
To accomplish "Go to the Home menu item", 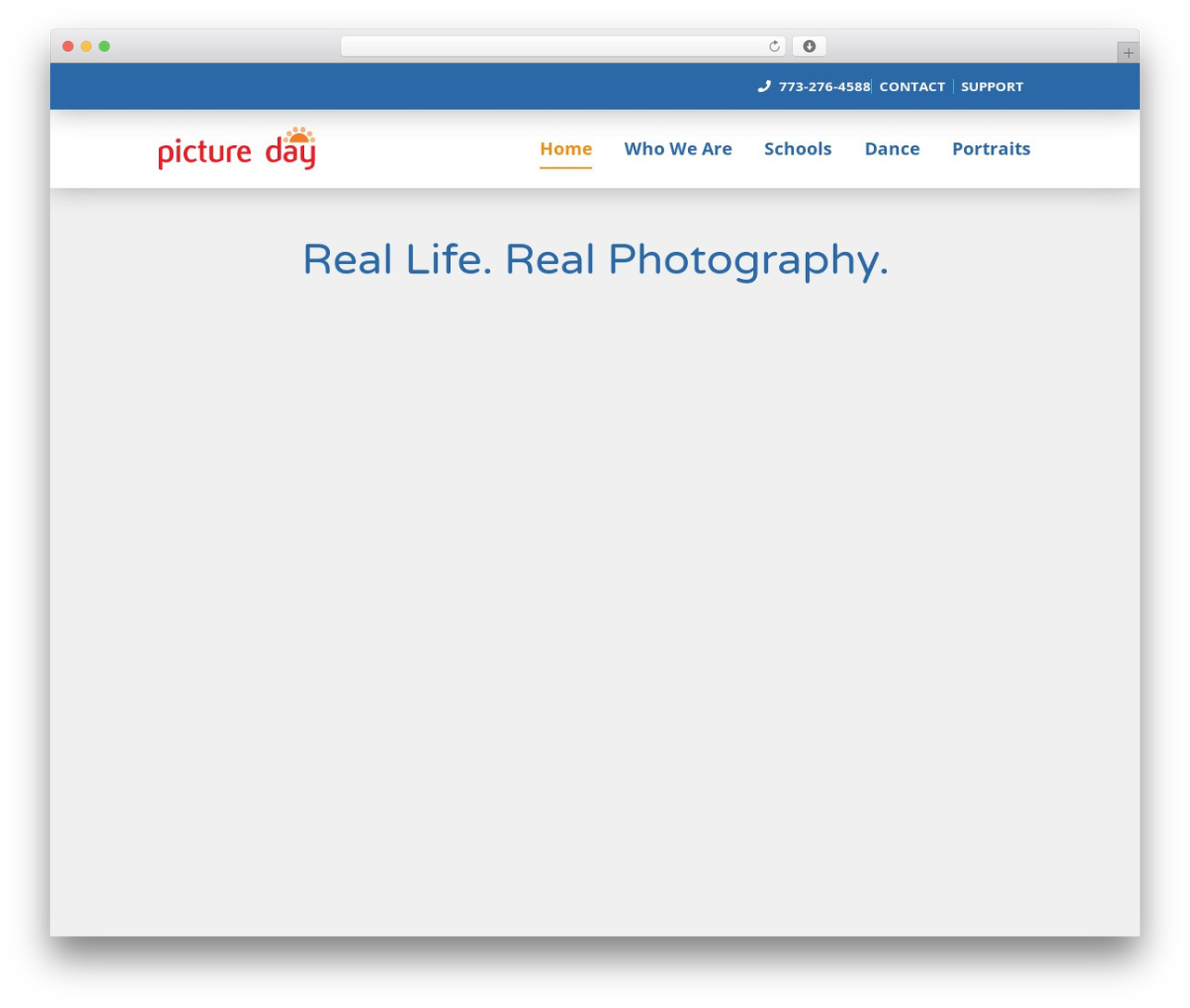I will (566, 149).
